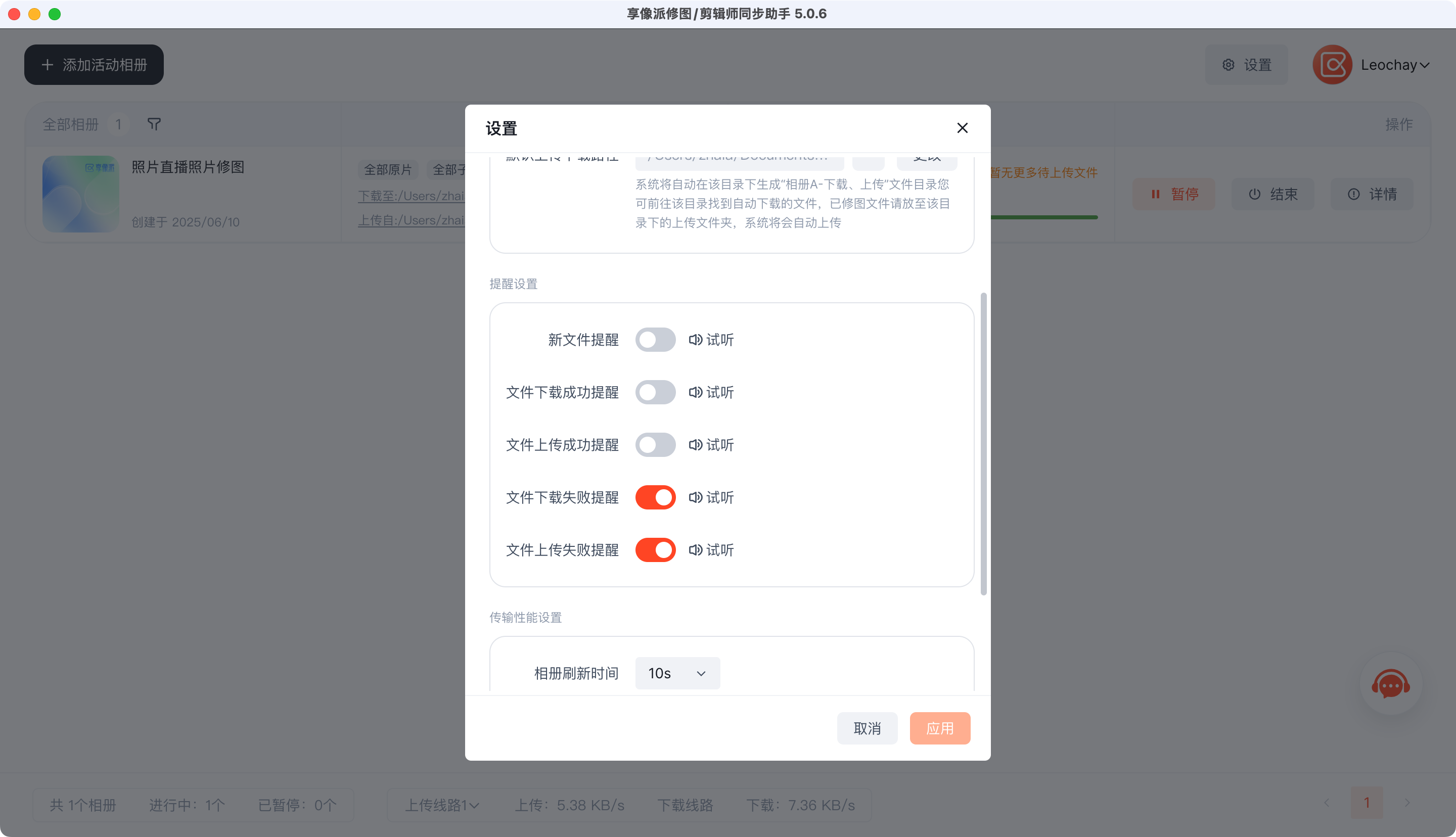
Task: Click the 操作 column header
Action: 1399,124
